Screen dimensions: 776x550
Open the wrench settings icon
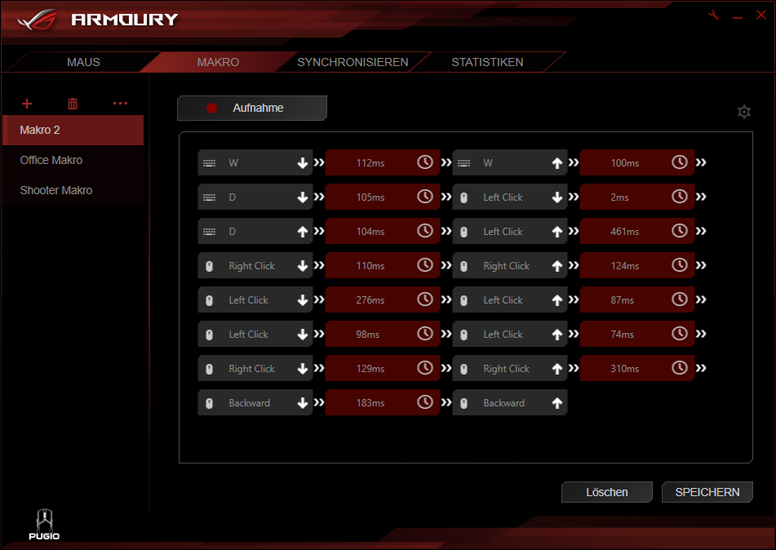(713, 15)
